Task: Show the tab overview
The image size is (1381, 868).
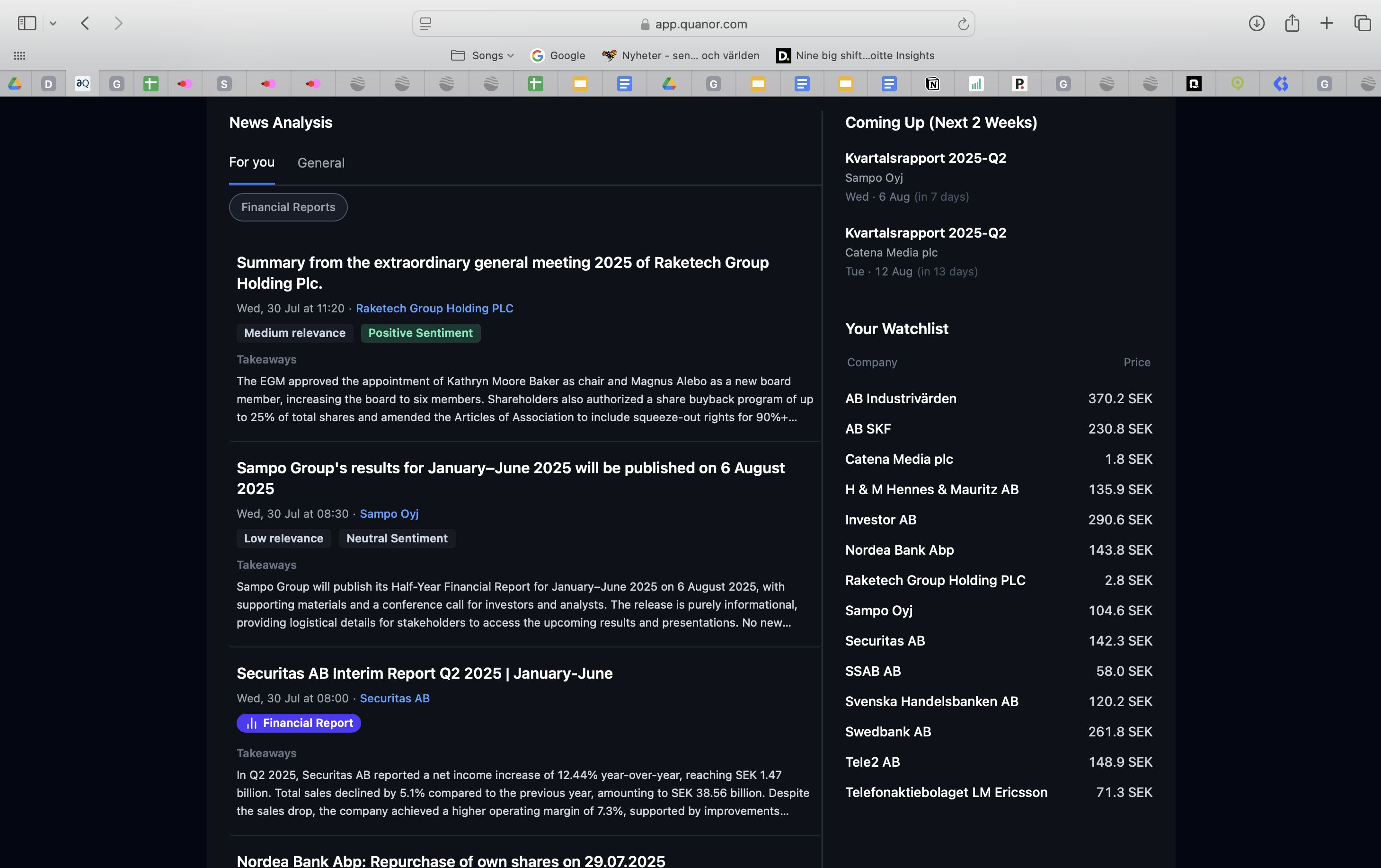Action: [1362, 24]
